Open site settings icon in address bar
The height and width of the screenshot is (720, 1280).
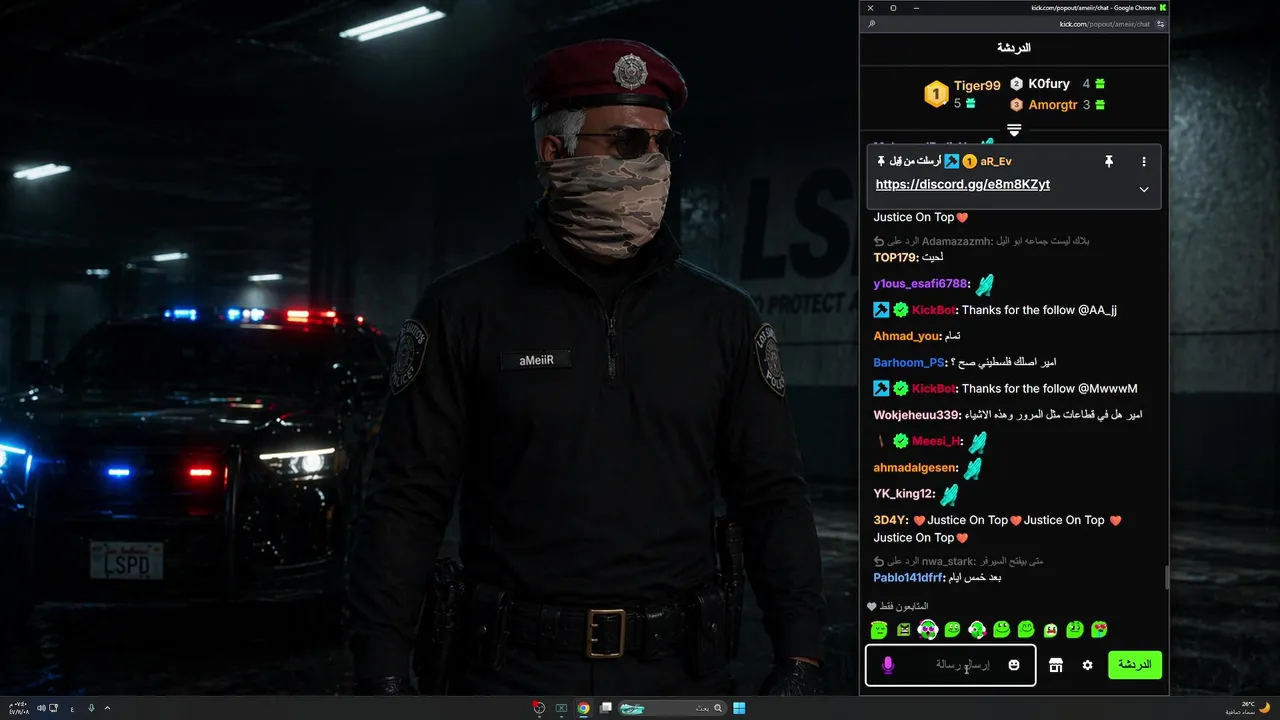click(1160, 24)
